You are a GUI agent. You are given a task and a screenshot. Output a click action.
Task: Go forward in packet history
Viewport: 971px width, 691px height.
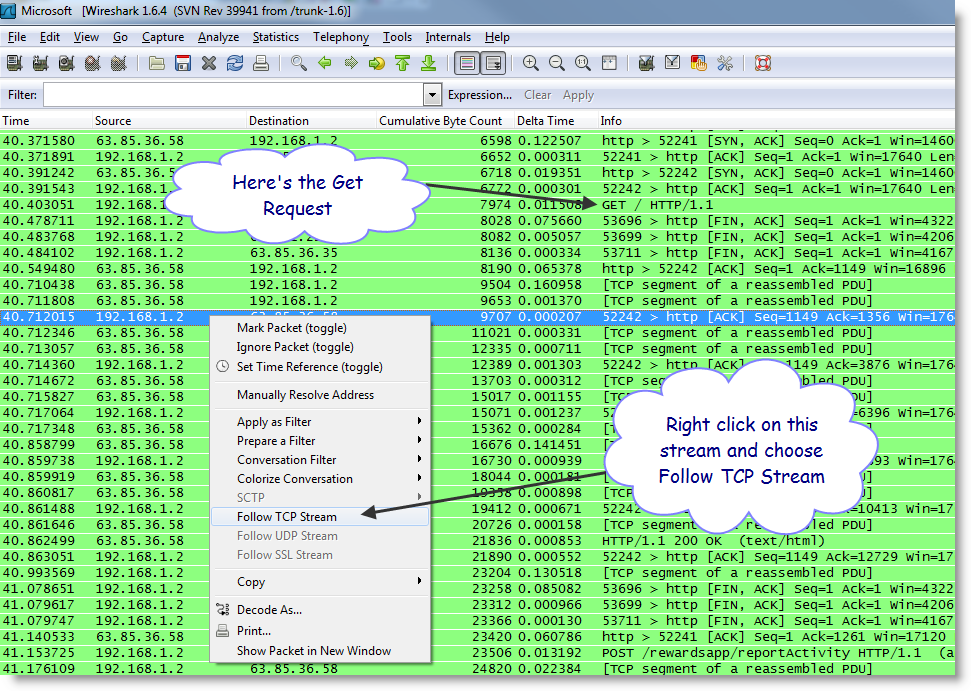[351, 63]
